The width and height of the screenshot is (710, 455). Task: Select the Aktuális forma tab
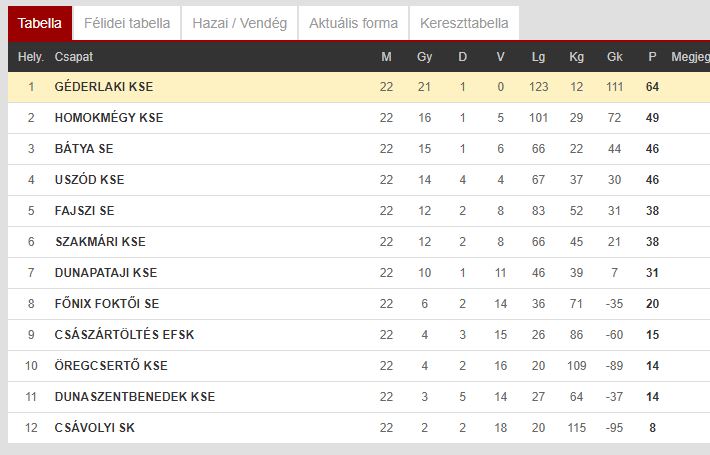point(353,23)
